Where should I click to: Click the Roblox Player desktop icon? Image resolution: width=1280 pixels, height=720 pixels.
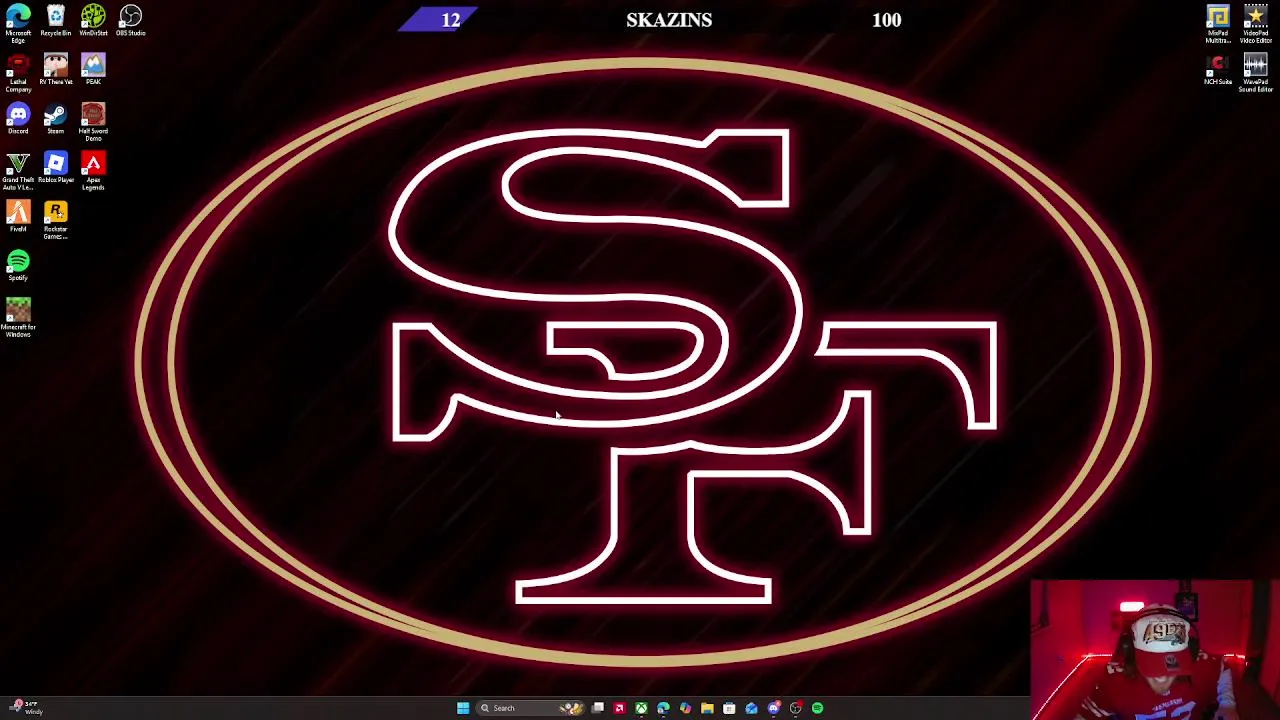click(x=55, y=168)
